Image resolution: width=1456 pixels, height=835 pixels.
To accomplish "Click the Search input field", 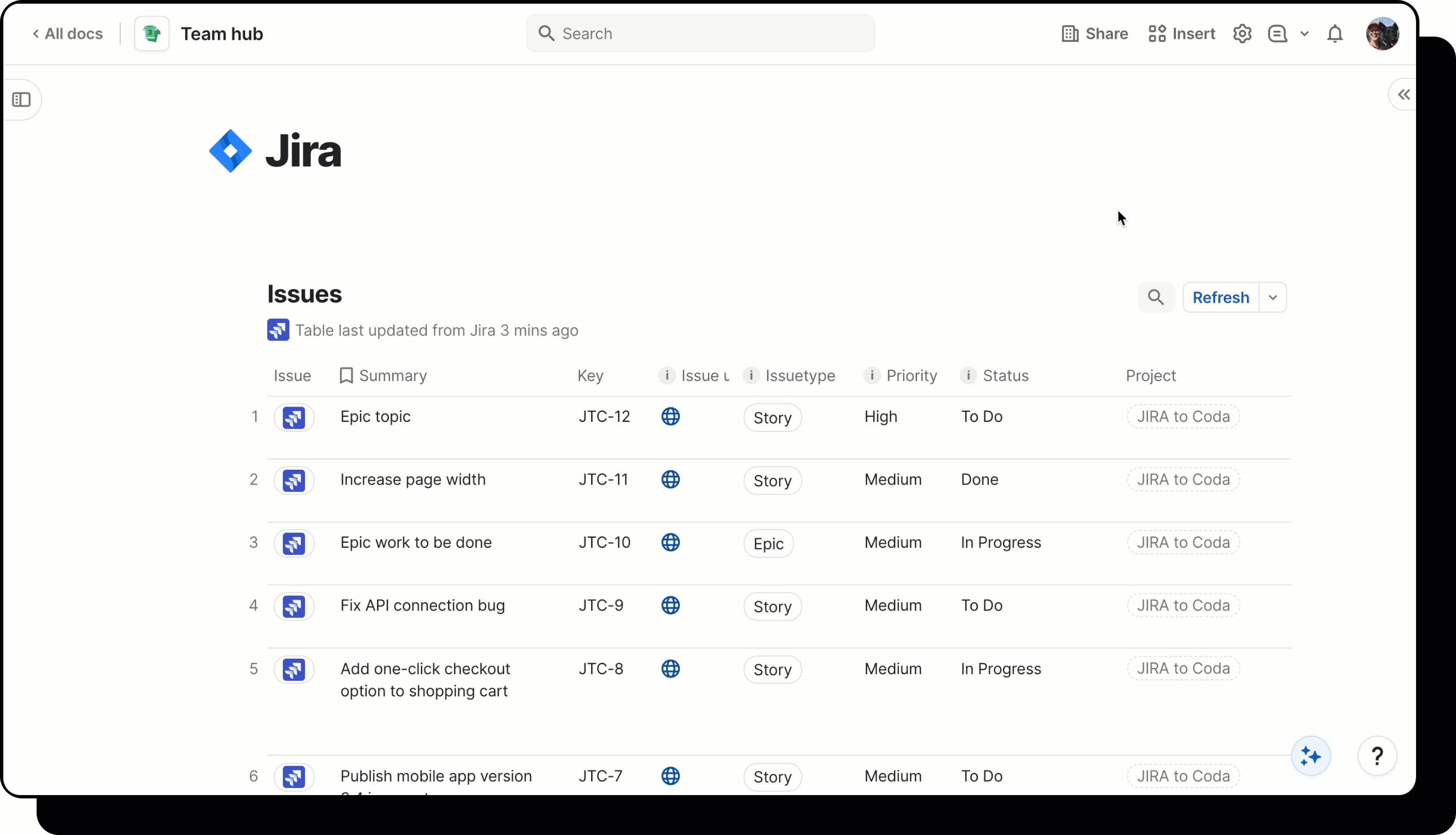I will tap(700, 34).
